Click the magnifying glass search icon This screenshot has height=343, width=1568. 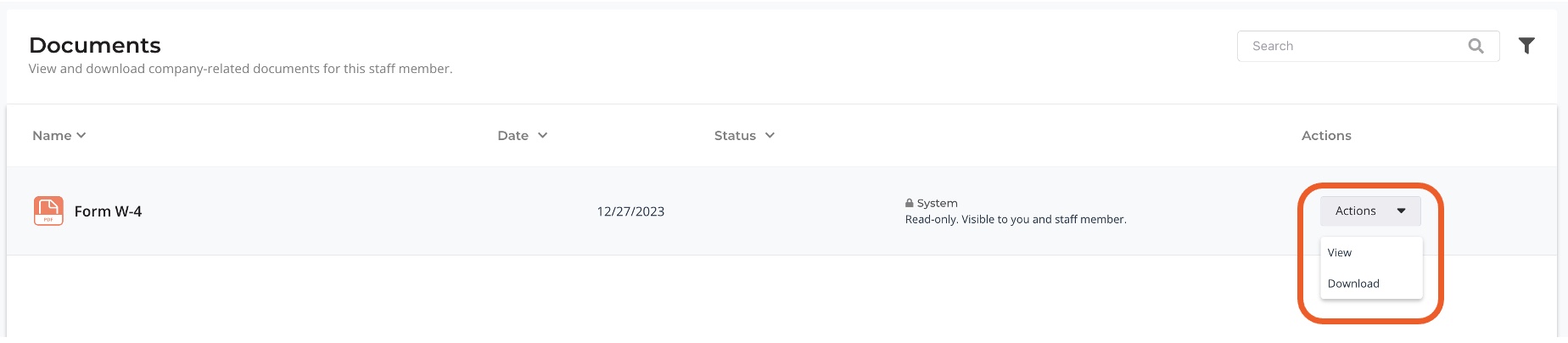click(x=1476, y=46)
